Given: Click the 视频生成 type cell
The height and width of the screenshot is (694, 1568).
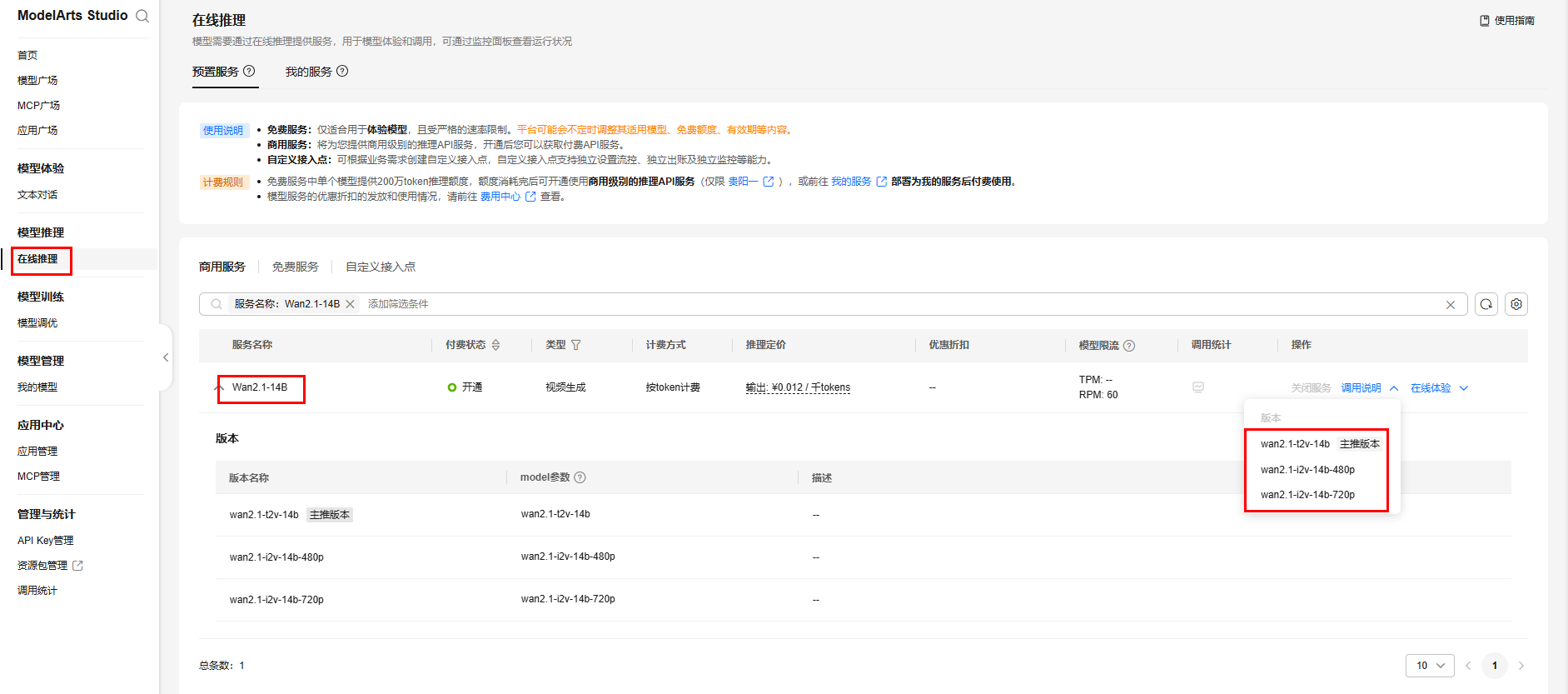Looking at the screenshot, I should (565, 387).
